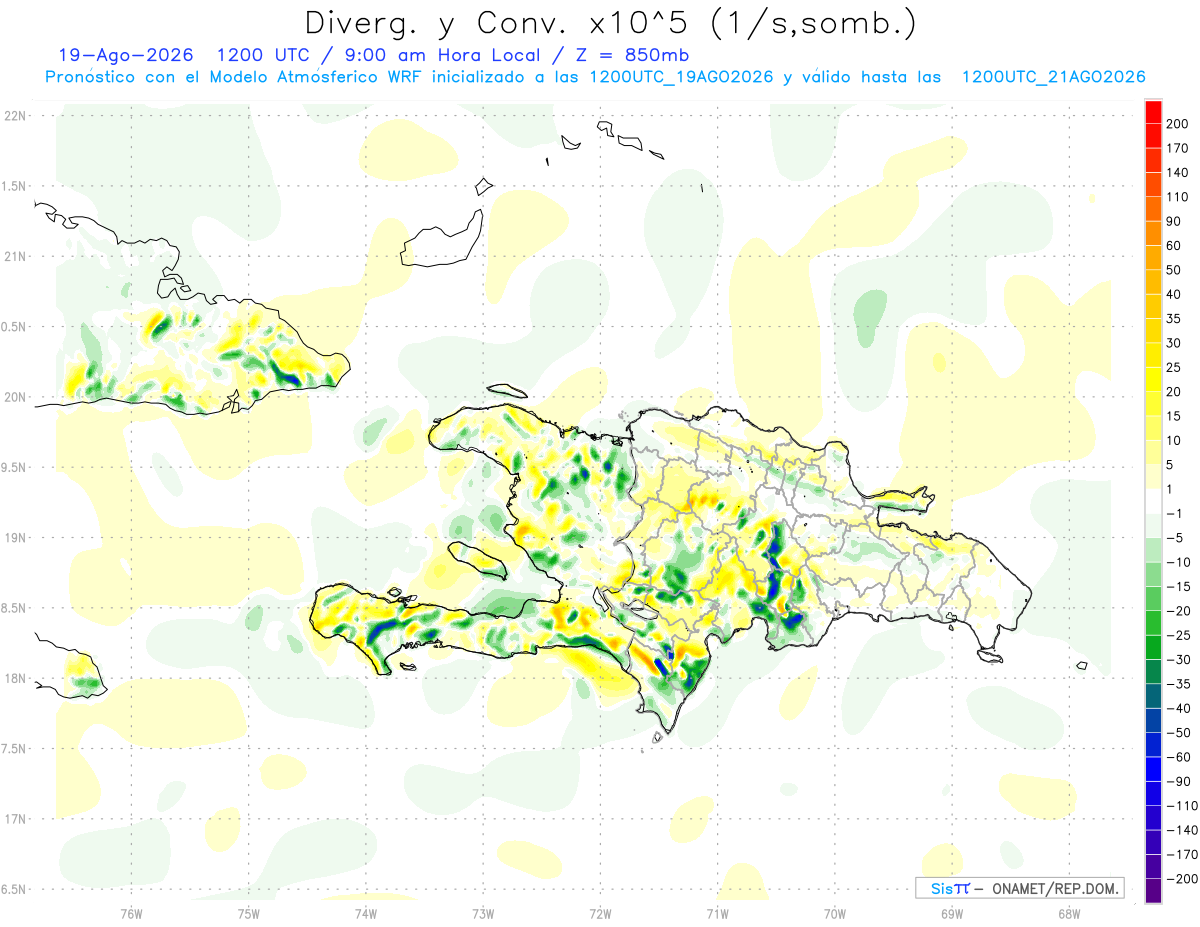Click the purple swatch at the colorbar bottom
The image size is (1200, 927).
click(1154, 891)
